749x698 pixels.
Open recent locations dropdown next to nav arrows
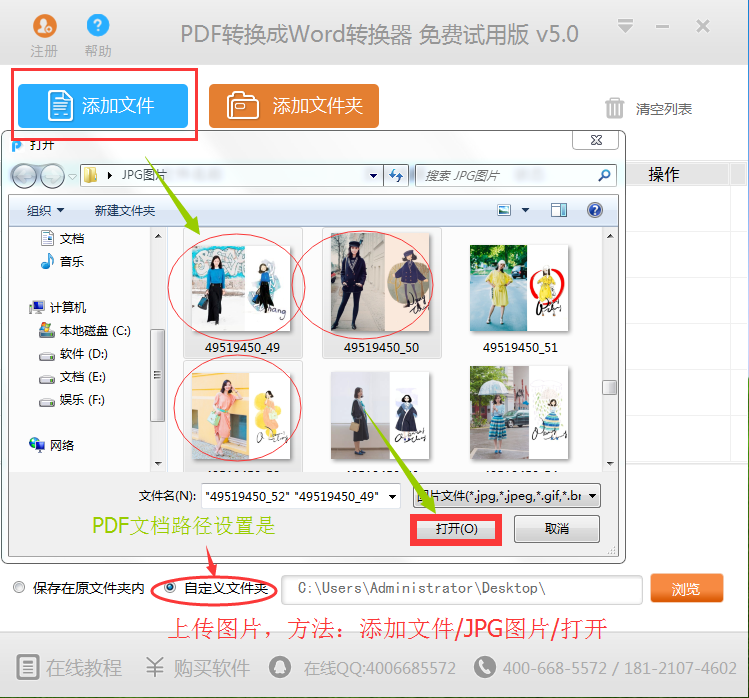(72, 176)
